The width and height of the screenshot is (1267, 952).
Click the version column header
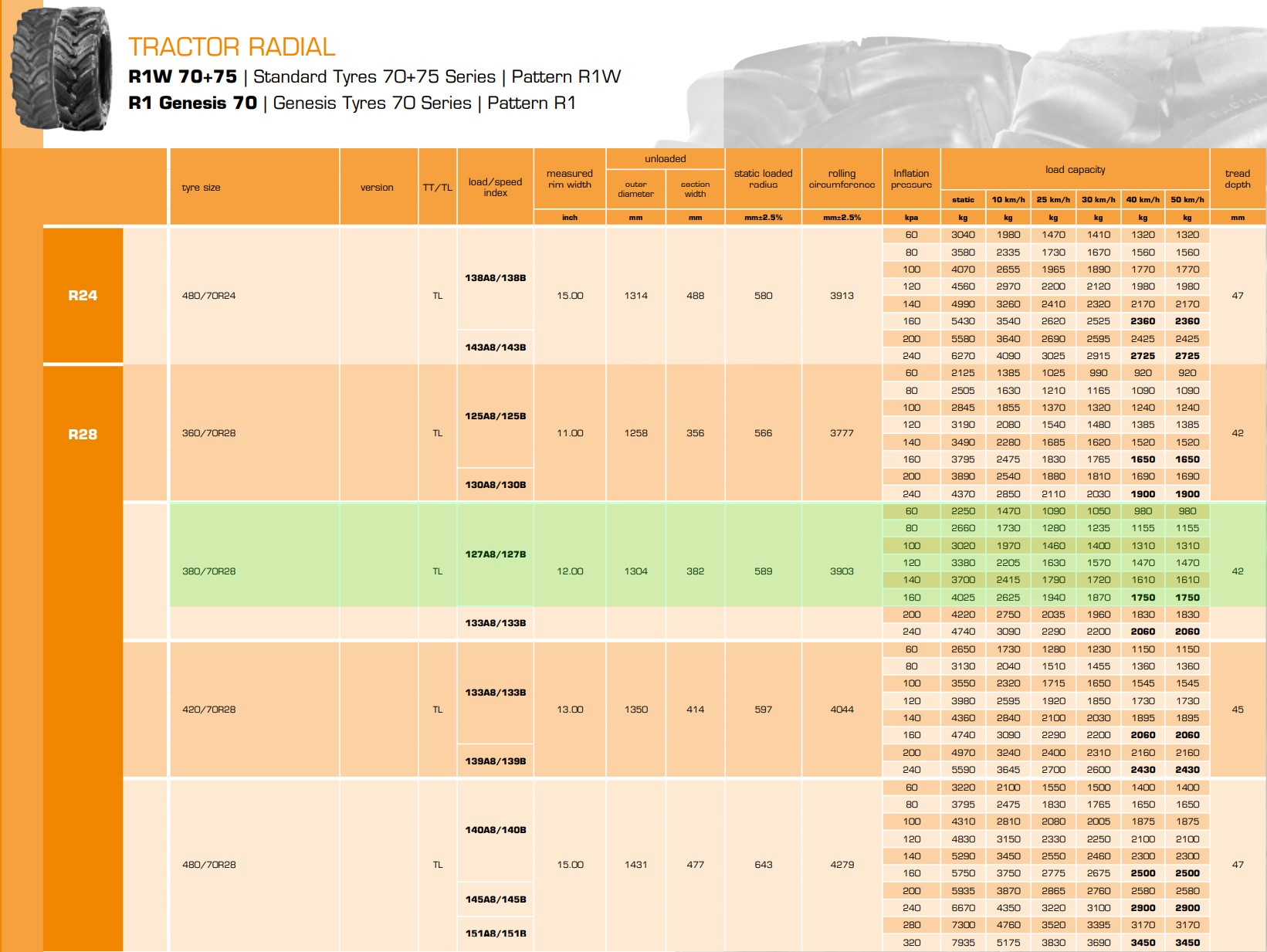tap(377, 188)
